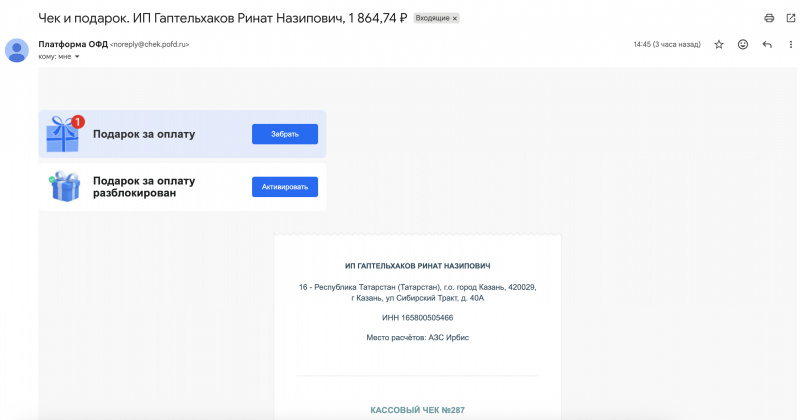
Task: Click the 'Подарок за оплату' banner text
Action: click(x=144, y=134)
